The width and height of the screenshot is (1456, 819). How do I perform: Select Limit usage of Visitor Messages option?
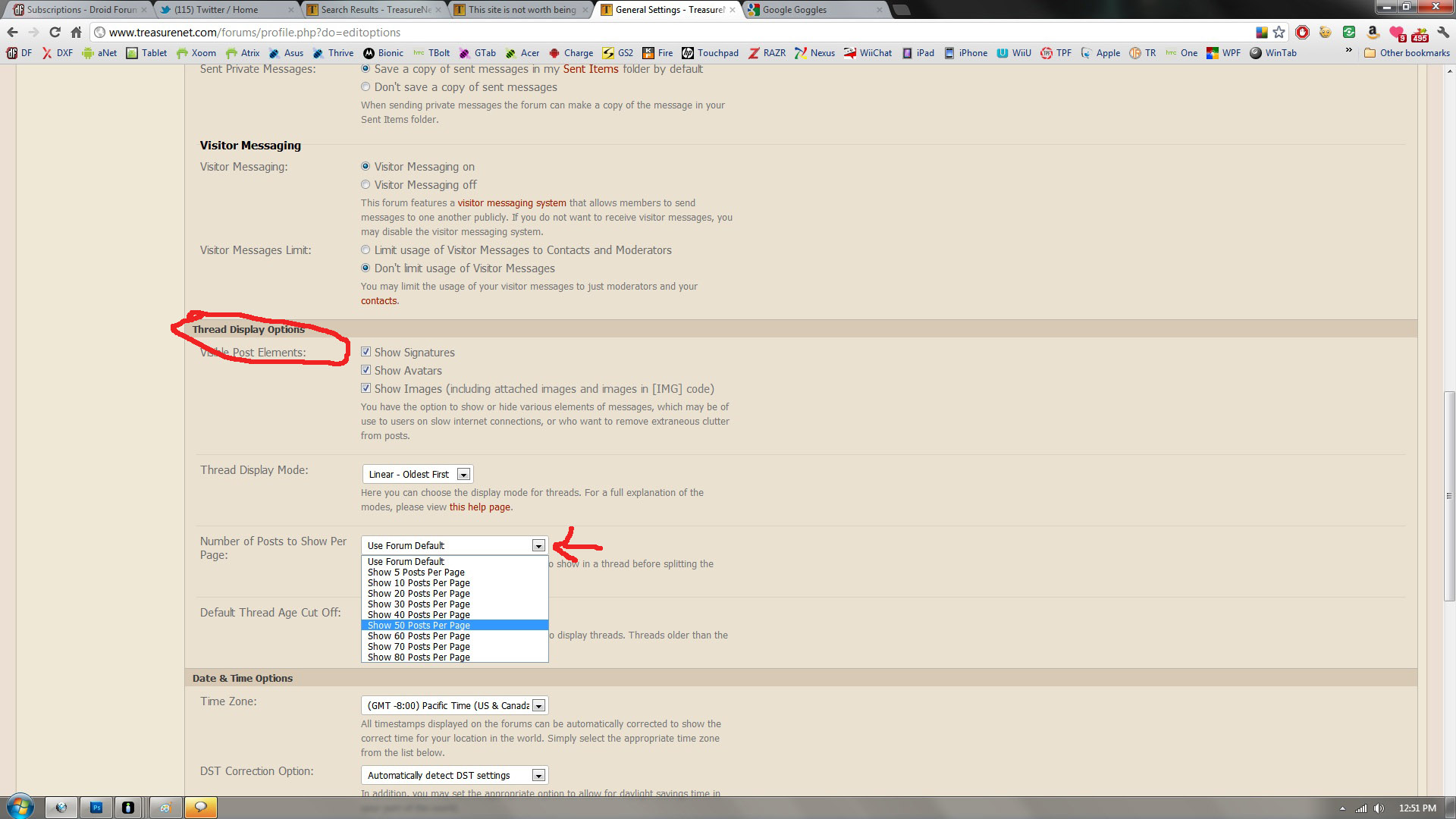[366, 249]
